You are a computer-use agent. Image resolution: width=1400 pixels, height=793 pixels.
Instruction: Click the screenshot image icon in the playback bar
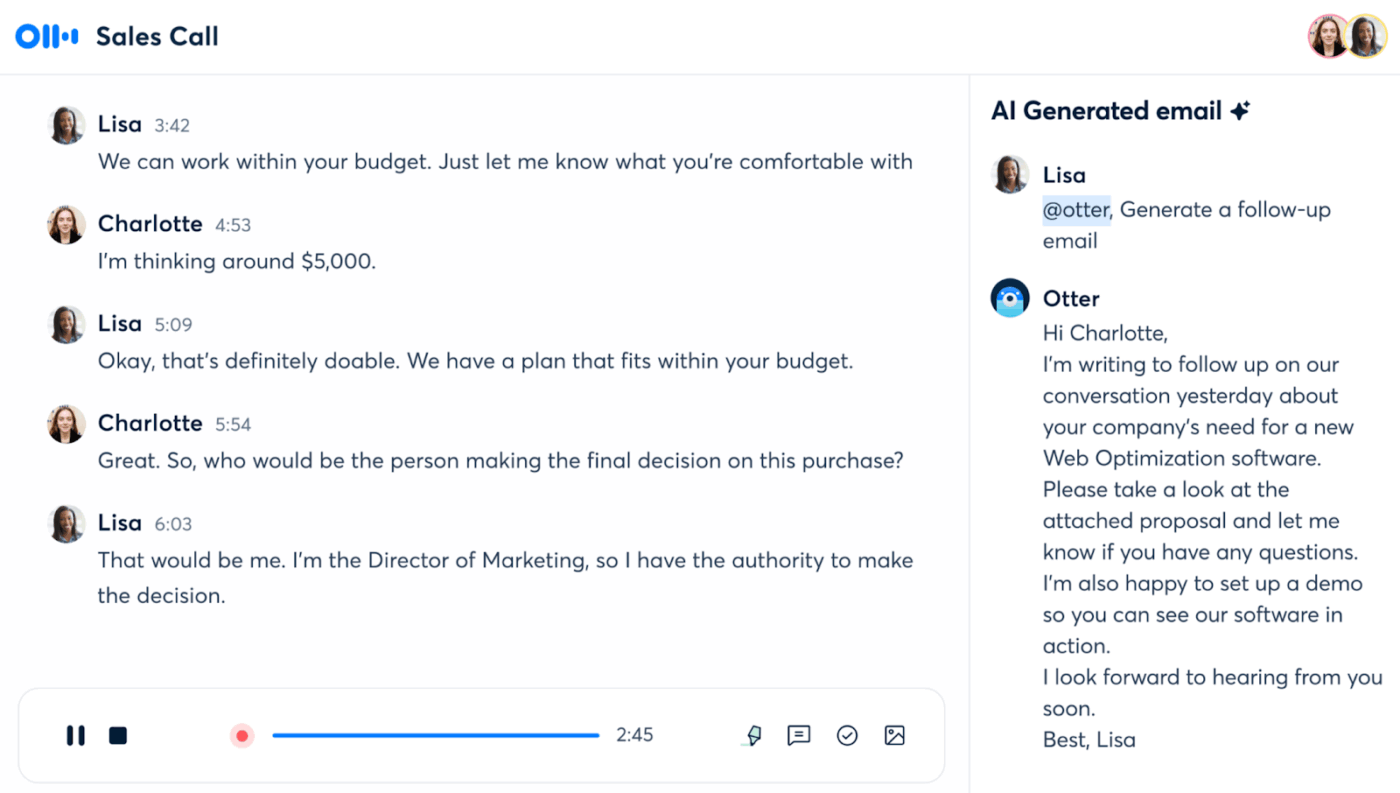point(894,735)
